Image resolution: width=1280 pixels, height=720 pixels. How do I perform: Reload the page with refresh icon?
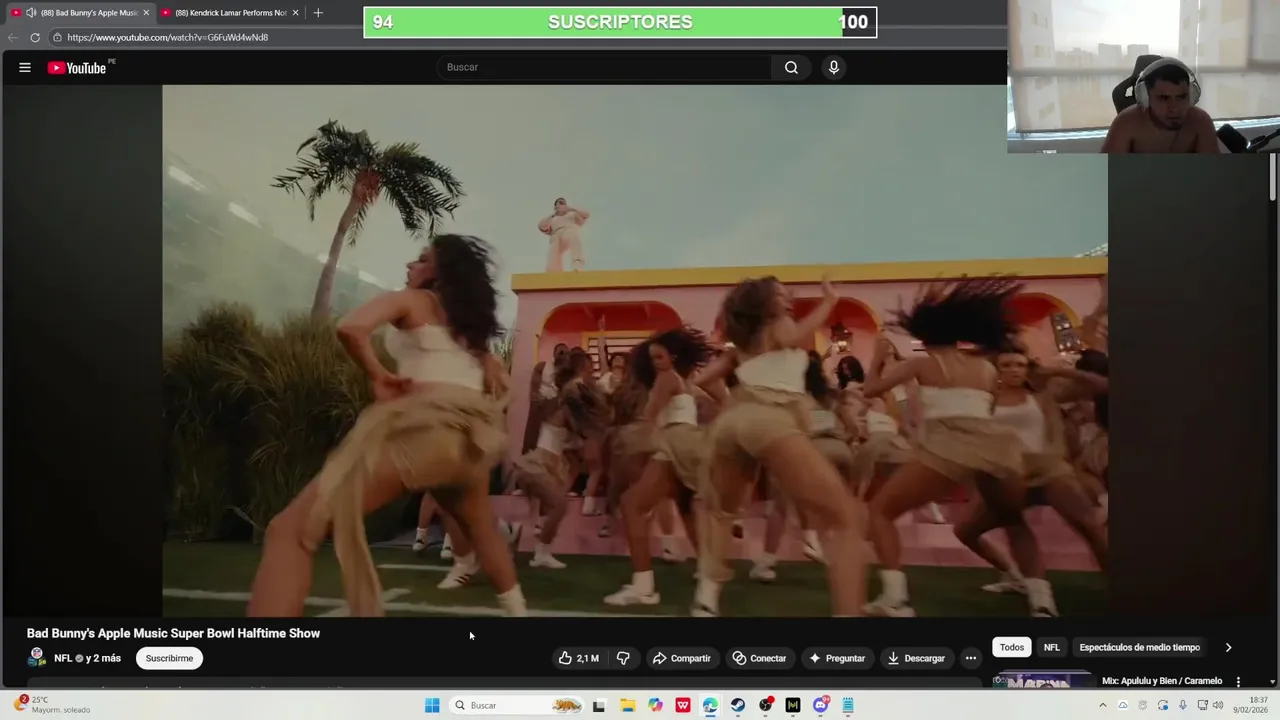pyautogui.click(x=35, y=37)
